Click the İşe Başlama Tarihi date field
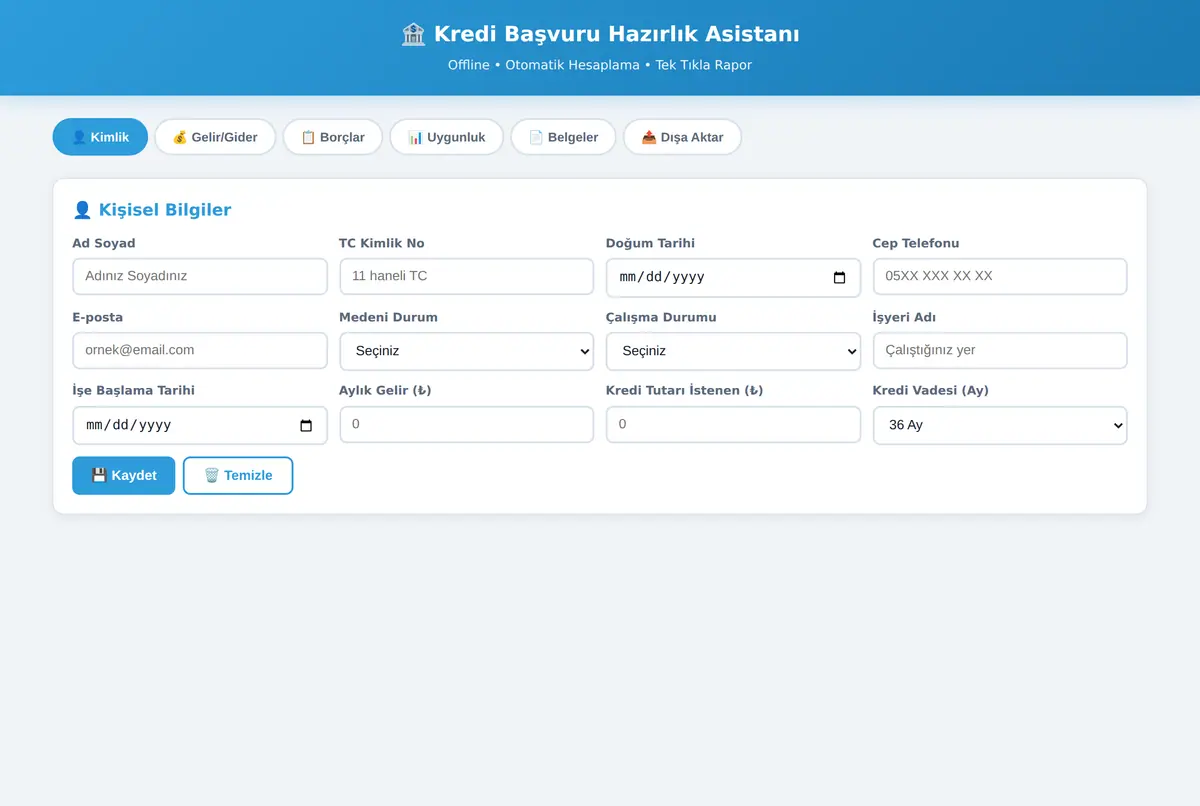 coord(200,425)
